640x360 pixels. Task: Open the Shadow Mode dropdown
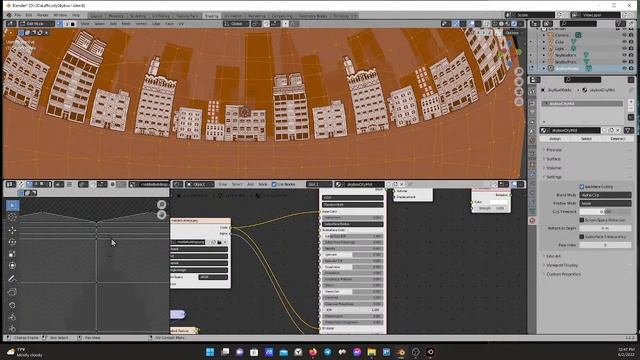pyautogui.click(x=605, y=203)
